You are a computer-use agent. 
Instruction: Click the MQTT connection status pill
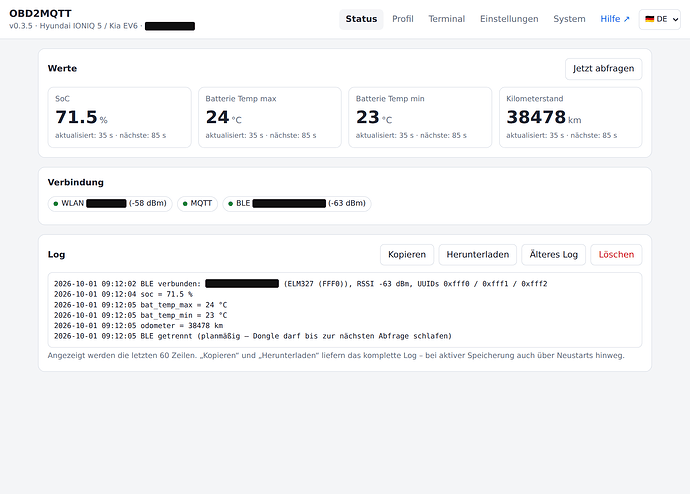pos(197,203)
